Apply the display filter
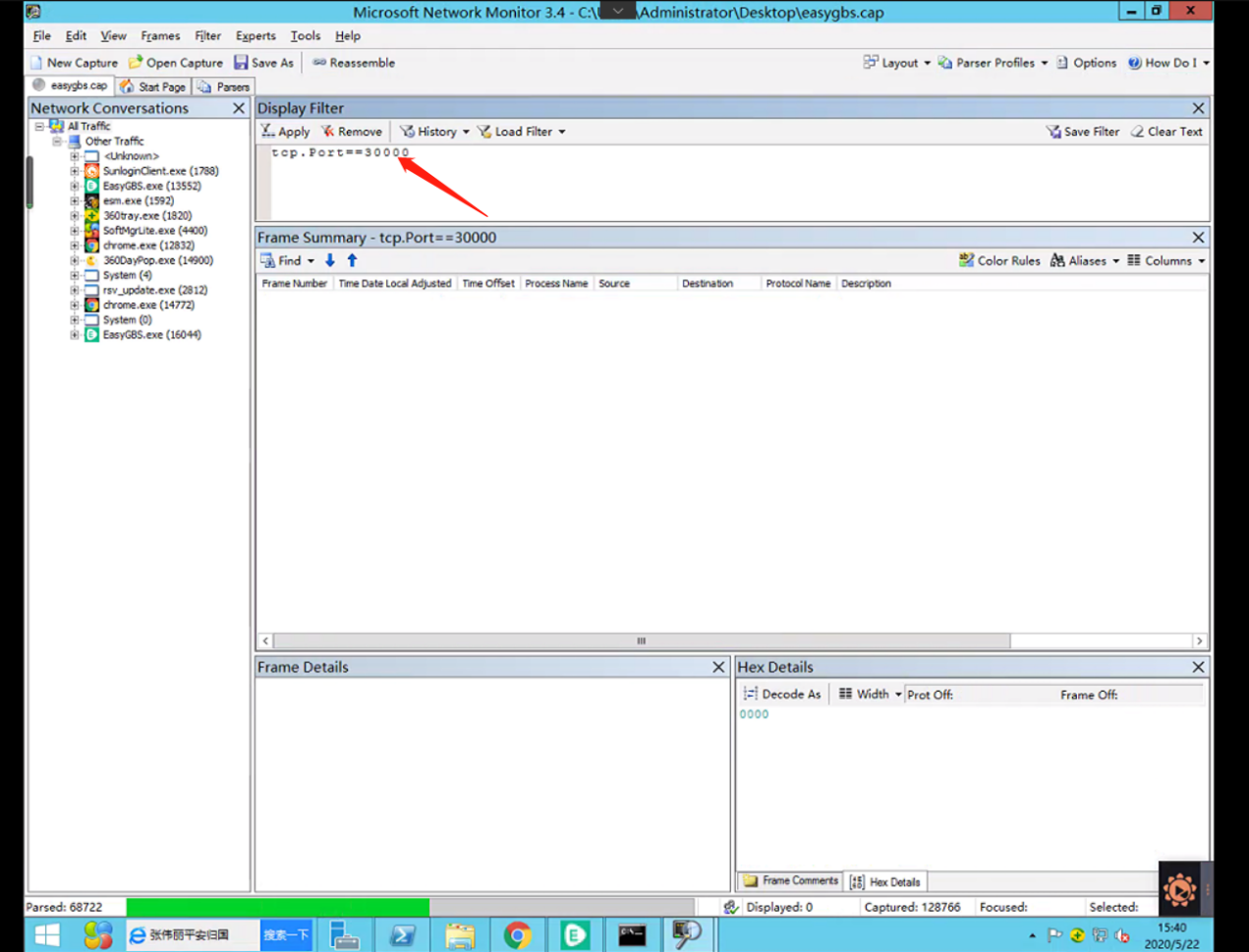The width and height of the screenshot is (1249, 952). [x=285, y=132]
